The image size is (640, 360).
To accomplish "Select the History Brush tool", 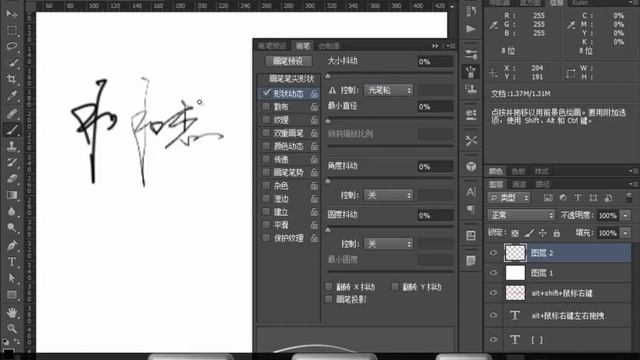I will click(x=12, y=162).
